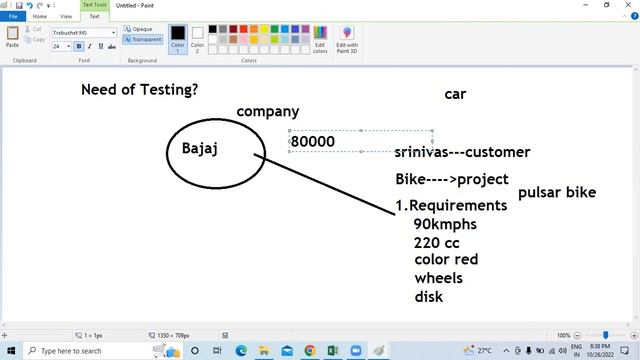Click the zoom slider handle
This screenshot has height=360, width=640.
point(606,335)
